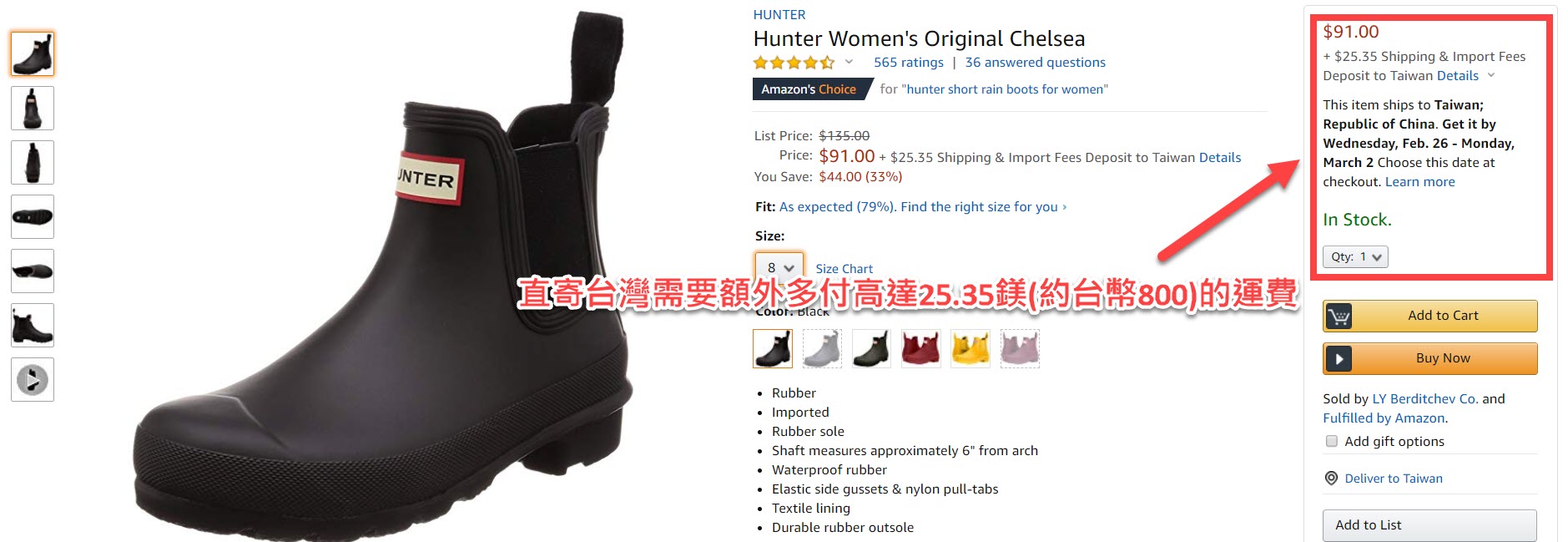The height and width of the screenshot is (542, 1568).
Task: Open the size 8 dropdown
Action: click(779, 268)
